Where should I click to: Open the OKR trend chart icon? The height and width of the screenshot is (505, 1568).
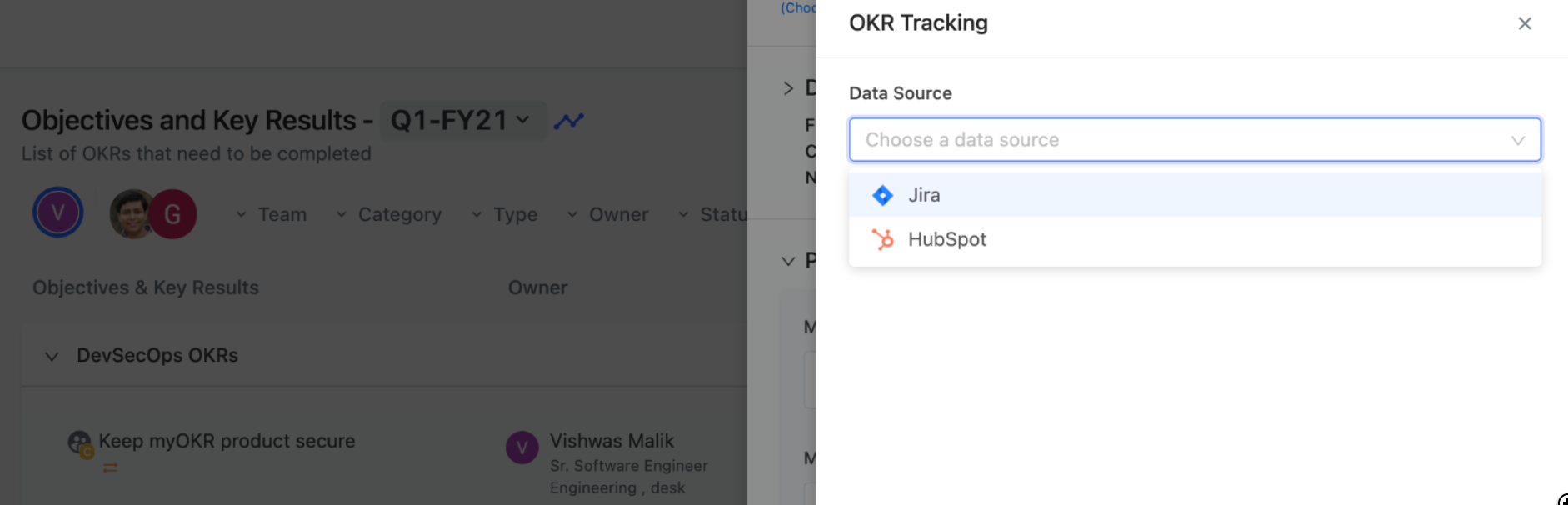coord(569,121)
